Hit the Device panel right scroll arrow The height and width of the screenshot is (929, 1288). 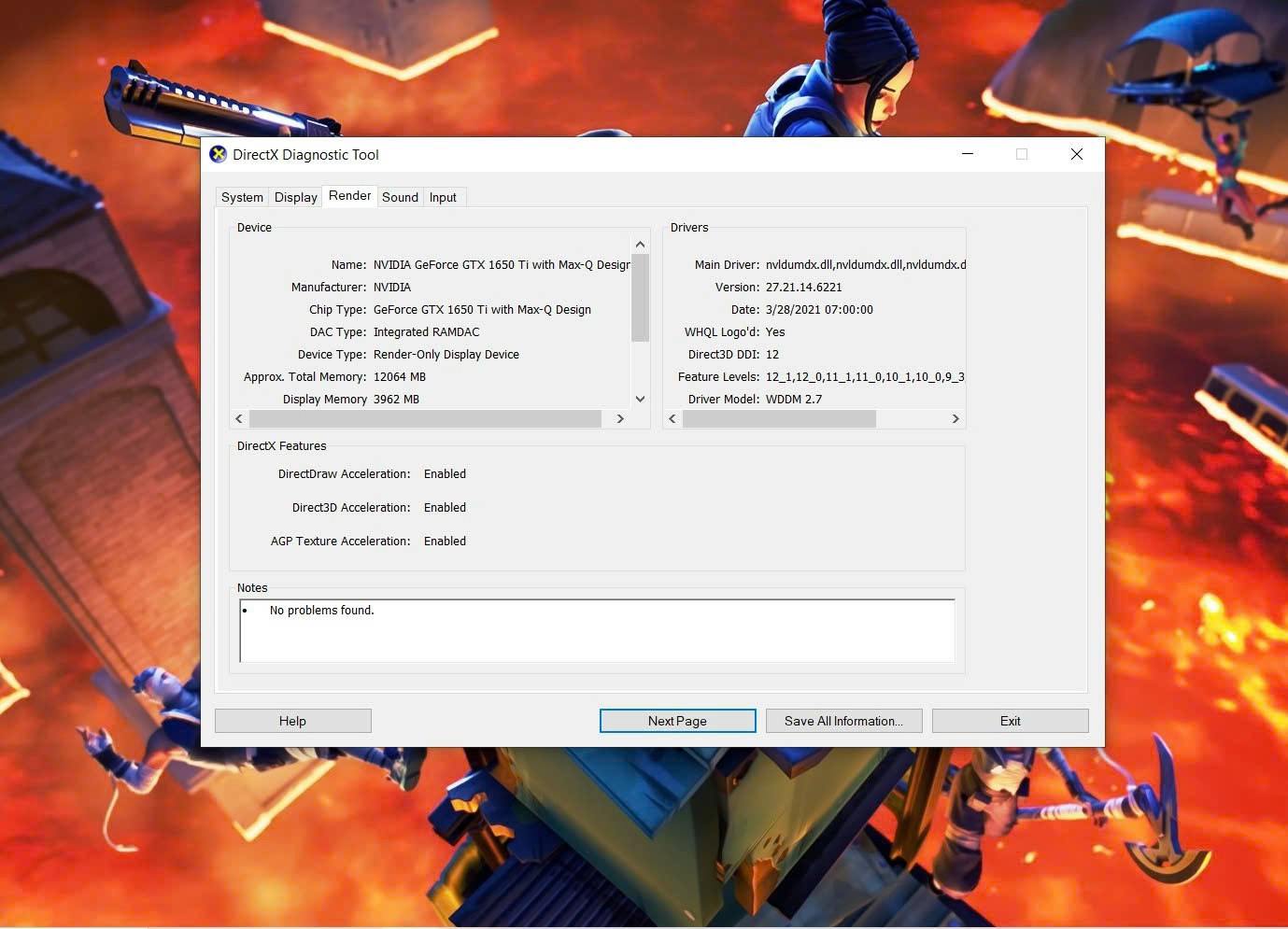(620, 419)
